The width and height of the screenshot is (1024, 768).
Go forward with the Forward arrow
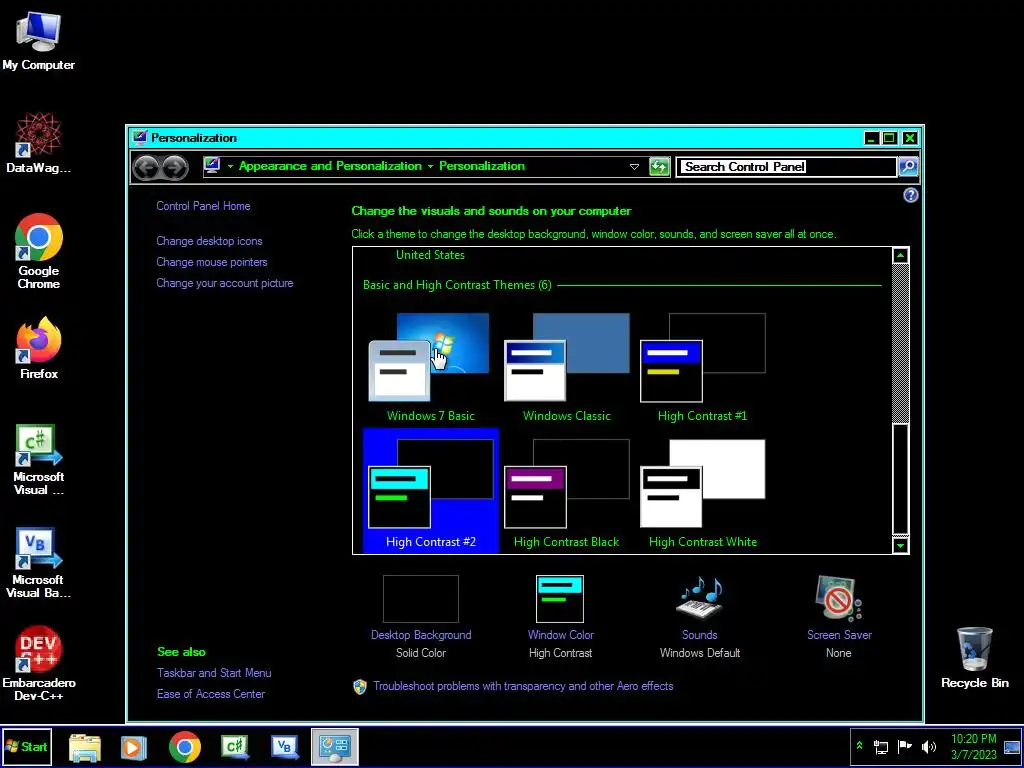point(174,167)
